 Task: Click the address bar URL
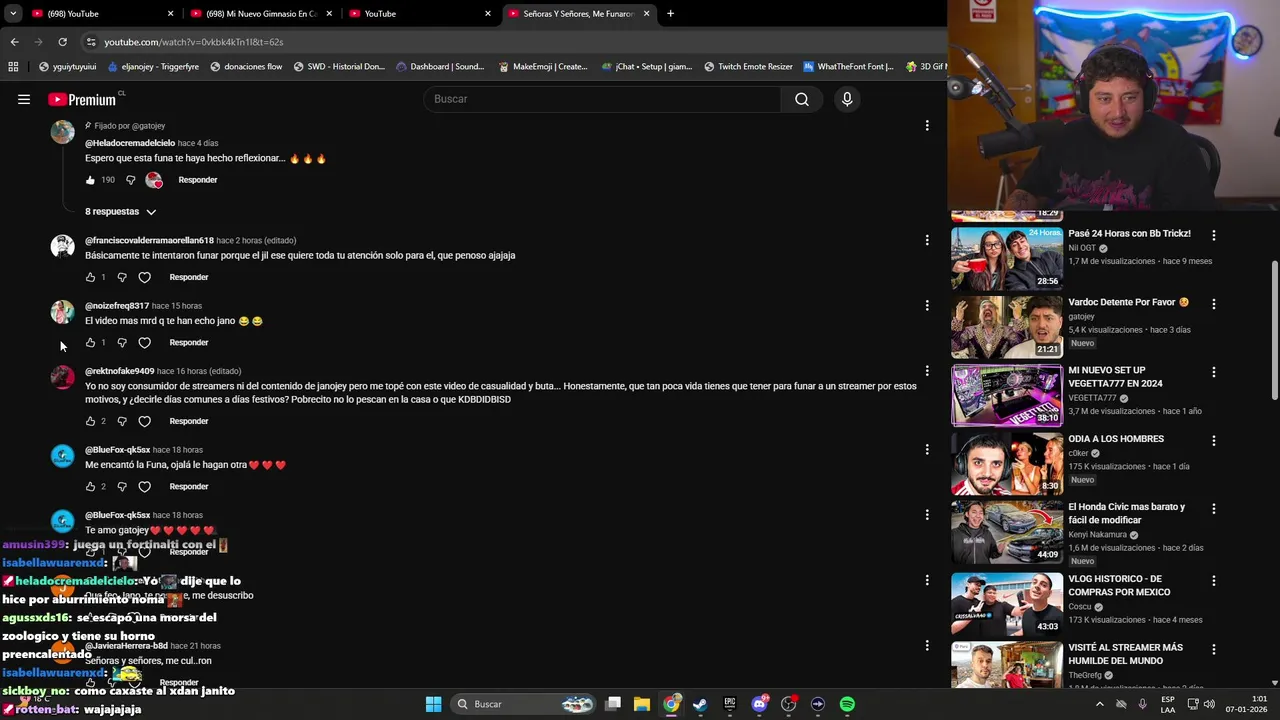point(194,42)
